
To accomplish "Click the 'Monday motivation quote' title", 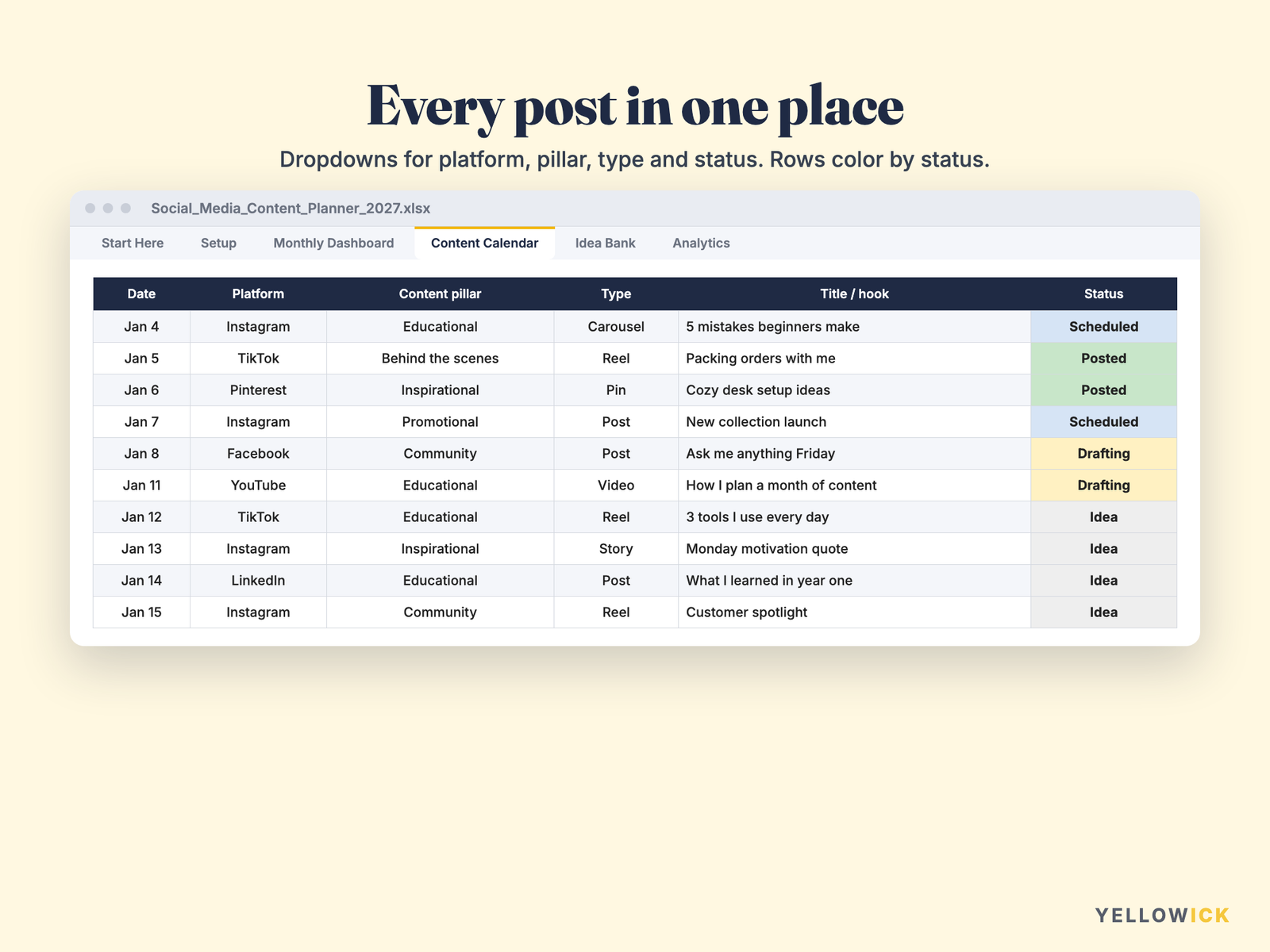I will (767, 549).
